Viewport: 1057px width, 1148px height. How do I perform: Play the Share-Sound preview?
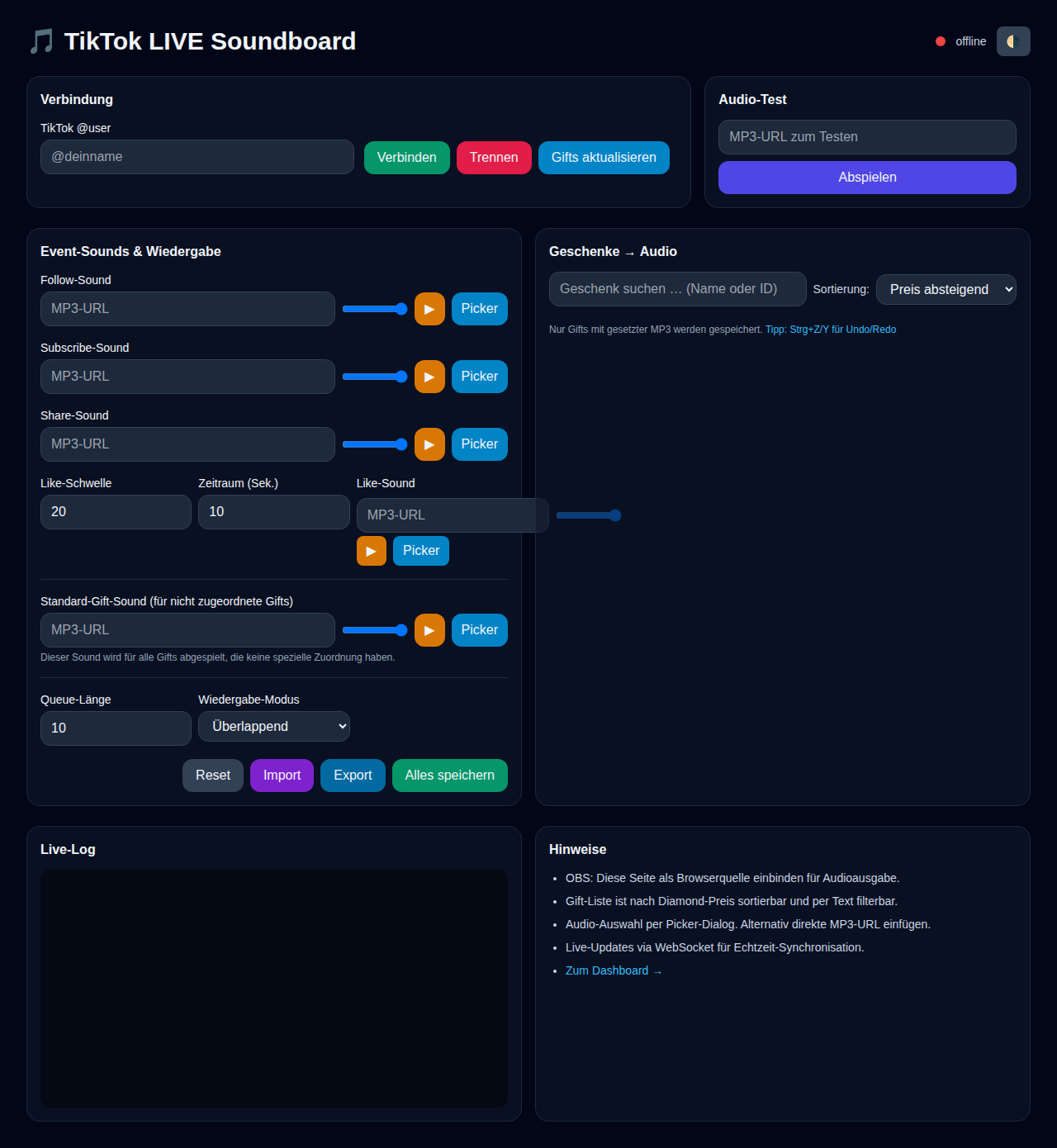point(429,444)
